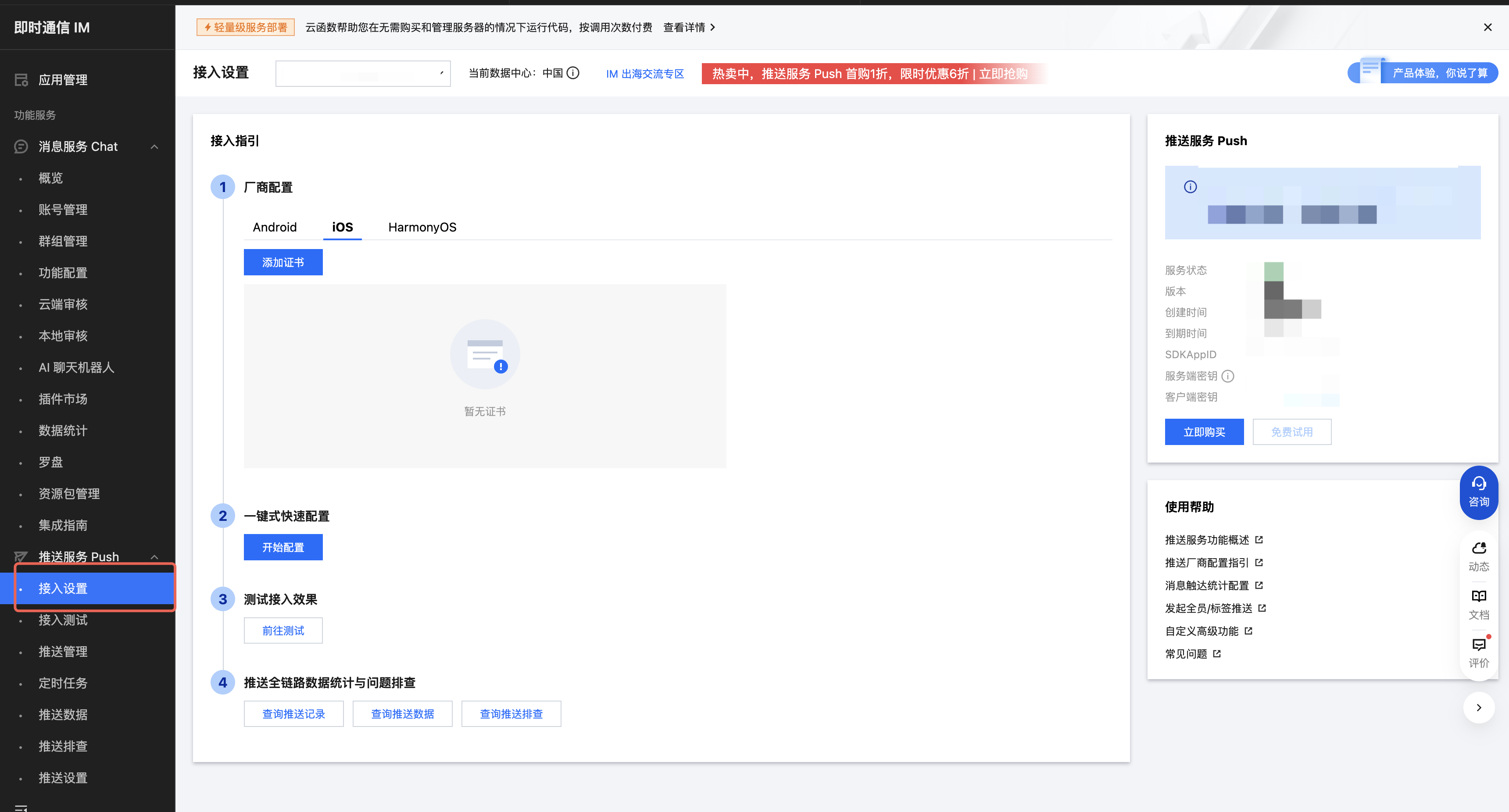The image size is (1509, 812).
Task: Collapse the 消息服务 Chat menu group
Action: [x=155, y=146]
